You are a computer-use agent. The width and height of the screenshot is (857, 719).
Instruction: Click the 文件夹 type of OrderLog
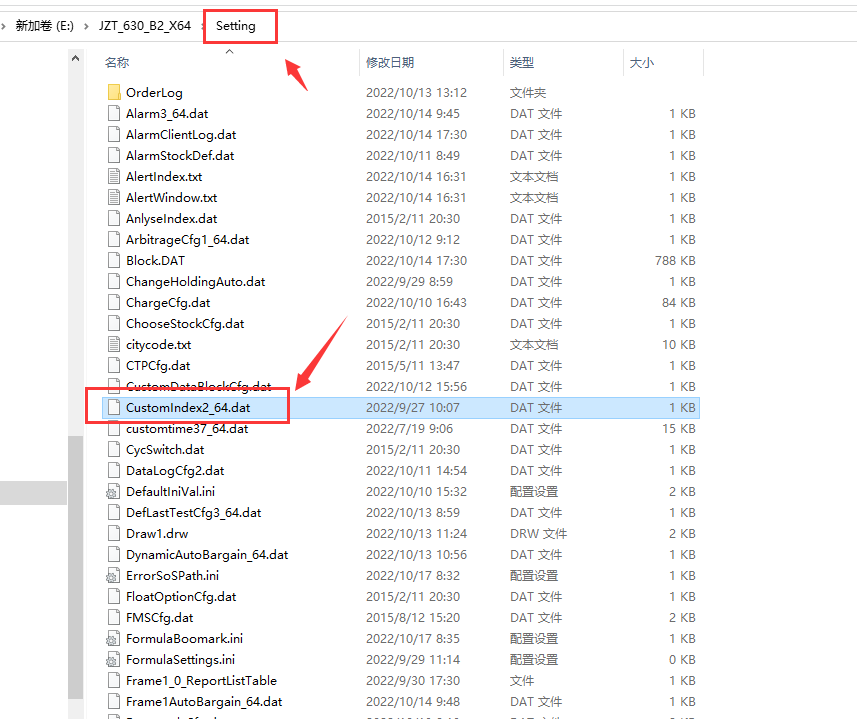(x=528, y=93)
